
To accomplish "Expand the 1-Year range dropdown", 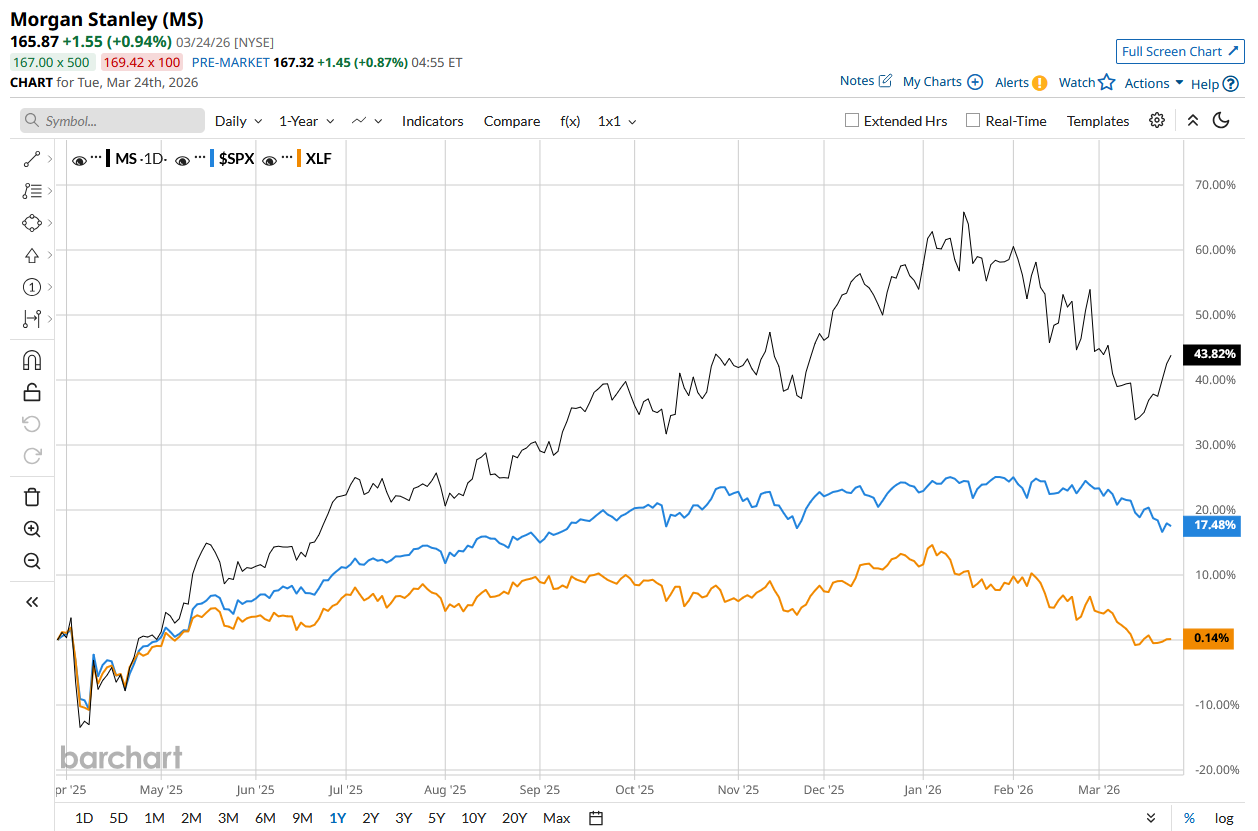I will point(306,121).
